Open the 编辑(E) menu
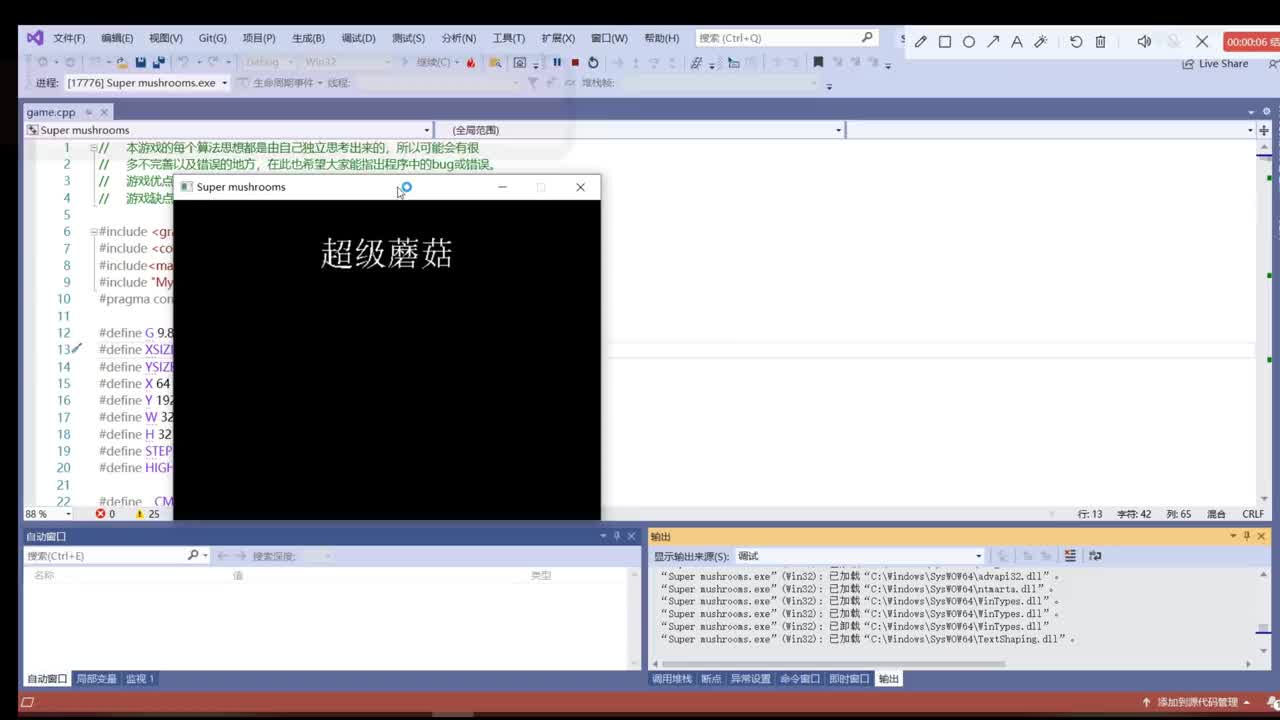1280x720 pixels. click(x=117, y=38)
